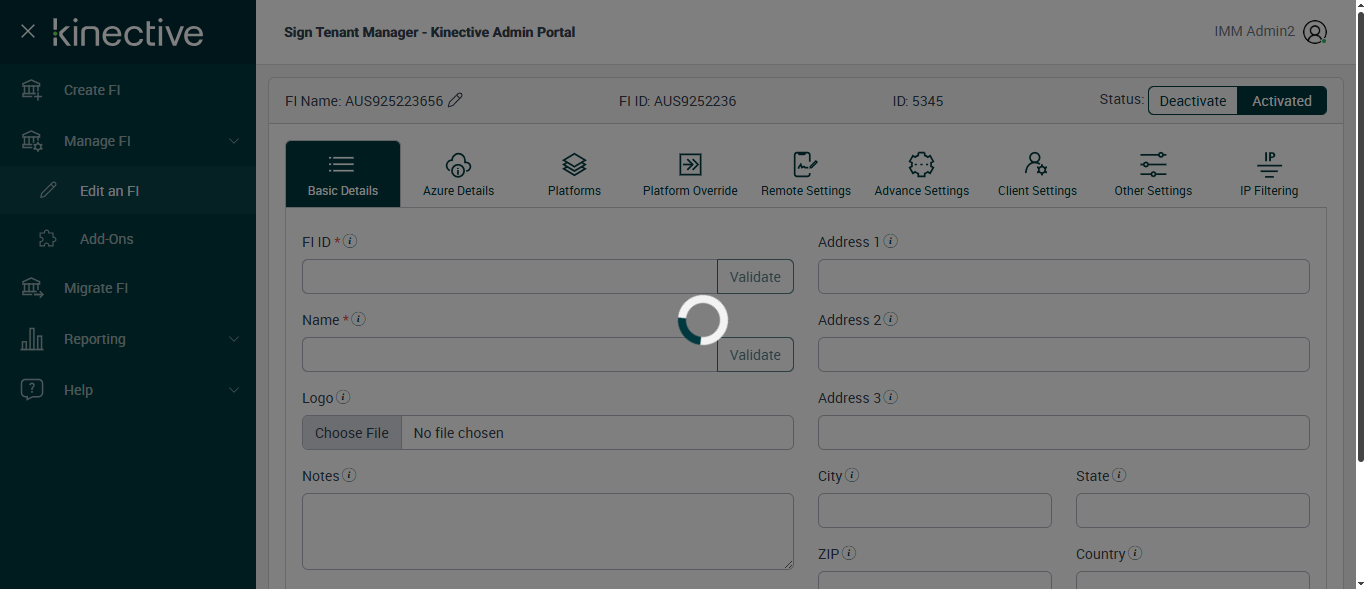
Task: Click into the Address 1 input field
Action: pyautogui.click(x=1063, y=277)
